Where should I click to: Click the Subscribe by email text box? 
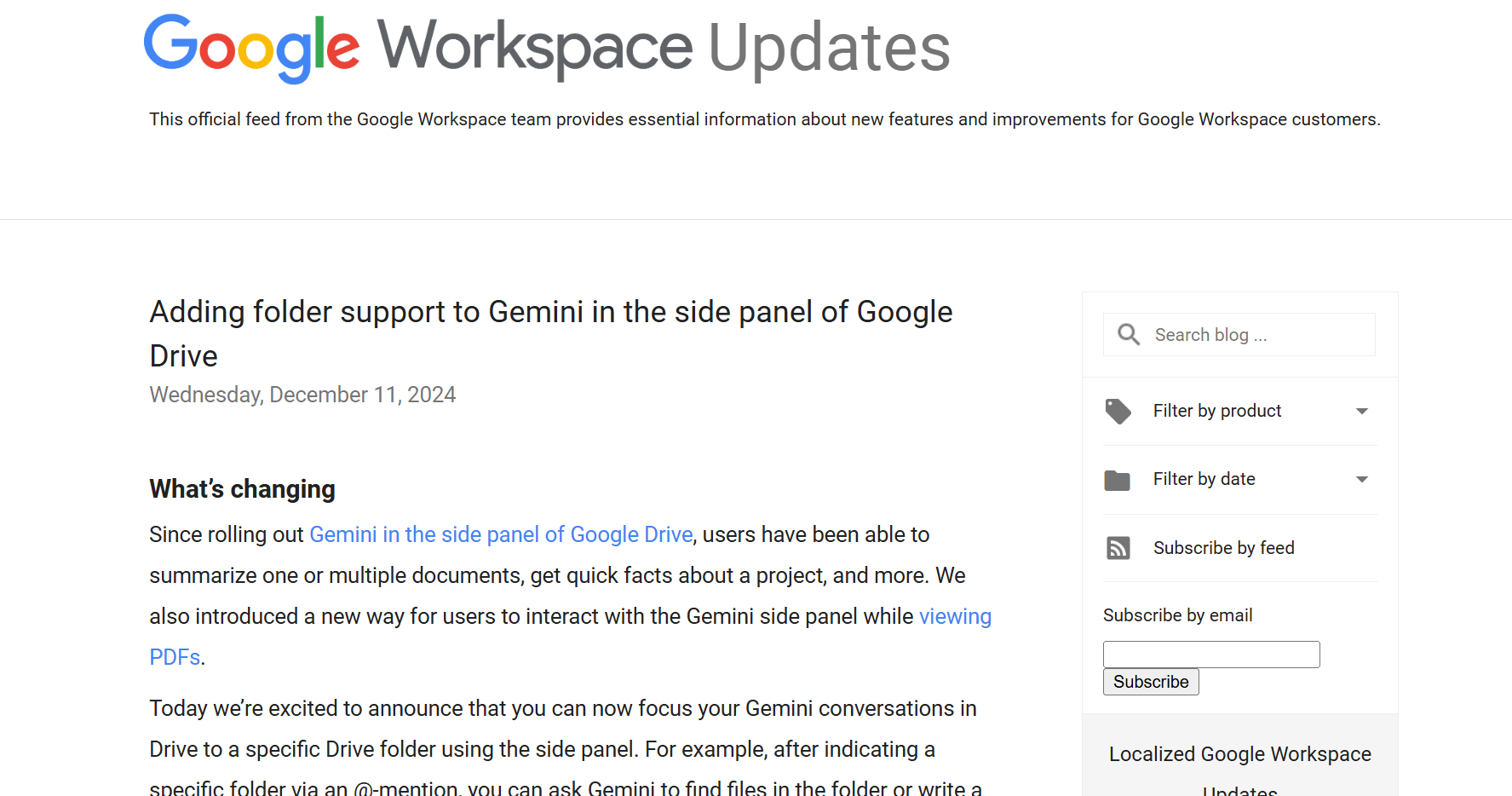pos(1210,654)
